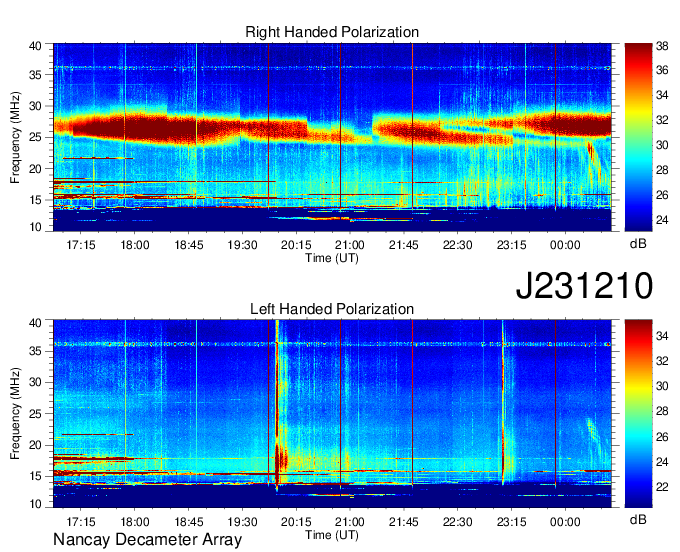Click the vertical burst near 23:10 in the left-handed plot
This screenshot has width=680, height=552.
point(503,403)
